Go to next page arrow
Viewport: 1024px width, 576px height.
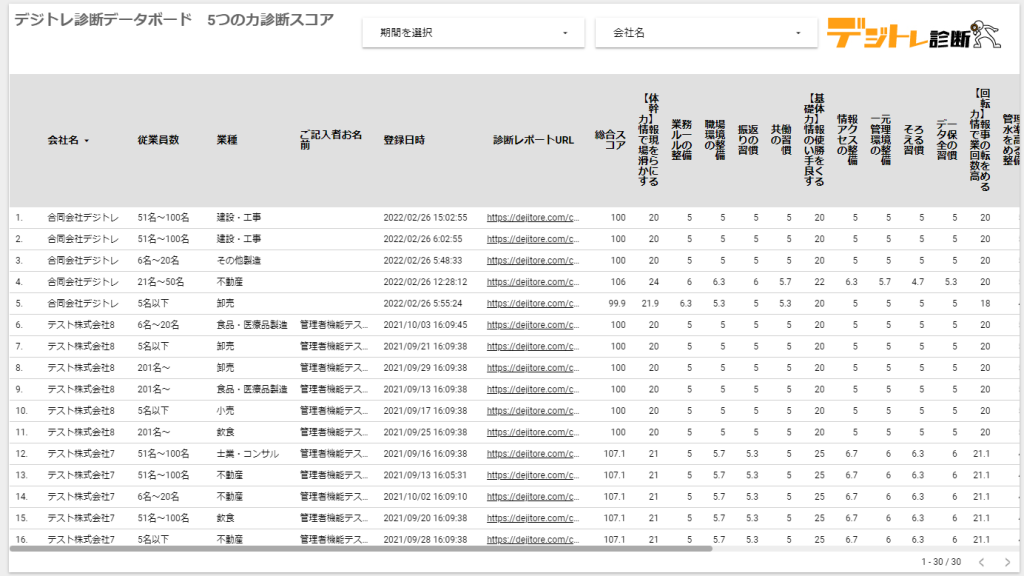1007,562
